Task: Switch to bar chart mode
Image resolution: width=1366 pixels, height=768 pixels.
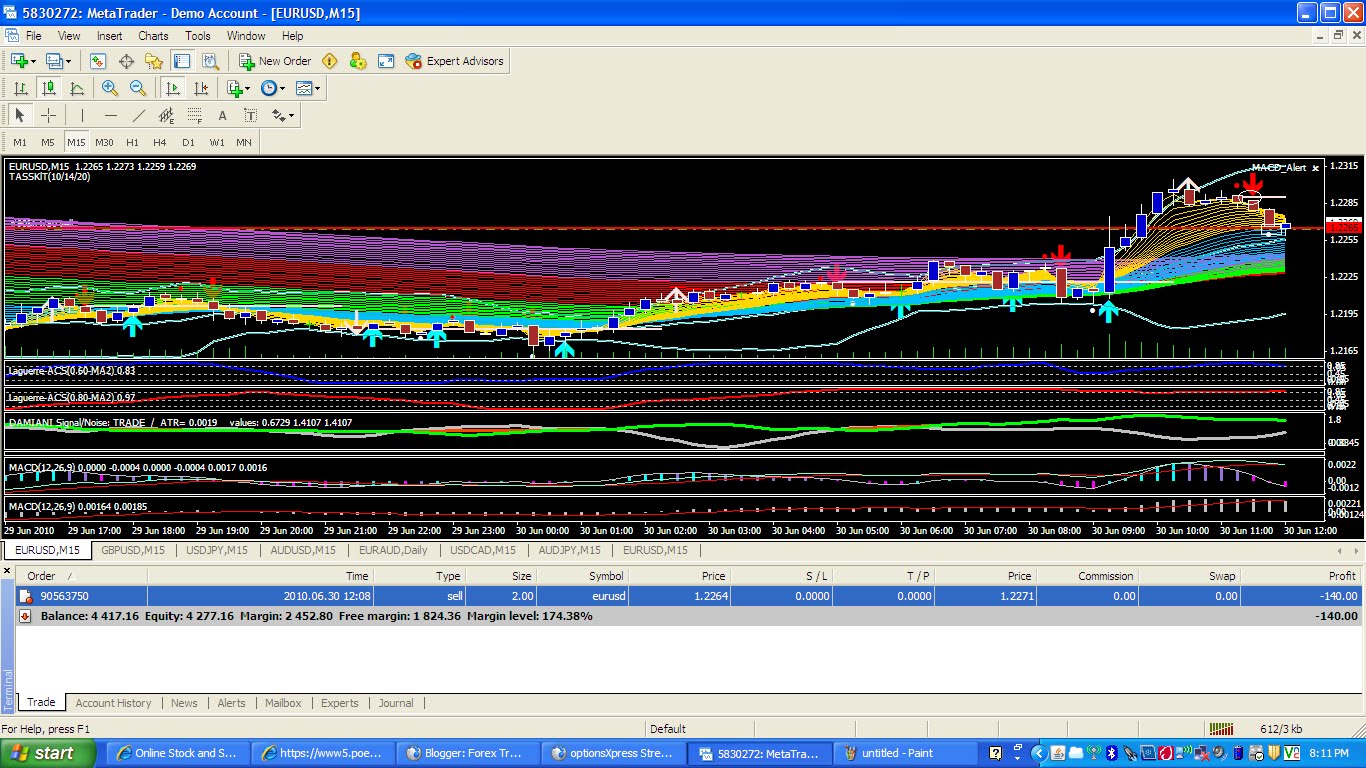Action: coord(20,88)
